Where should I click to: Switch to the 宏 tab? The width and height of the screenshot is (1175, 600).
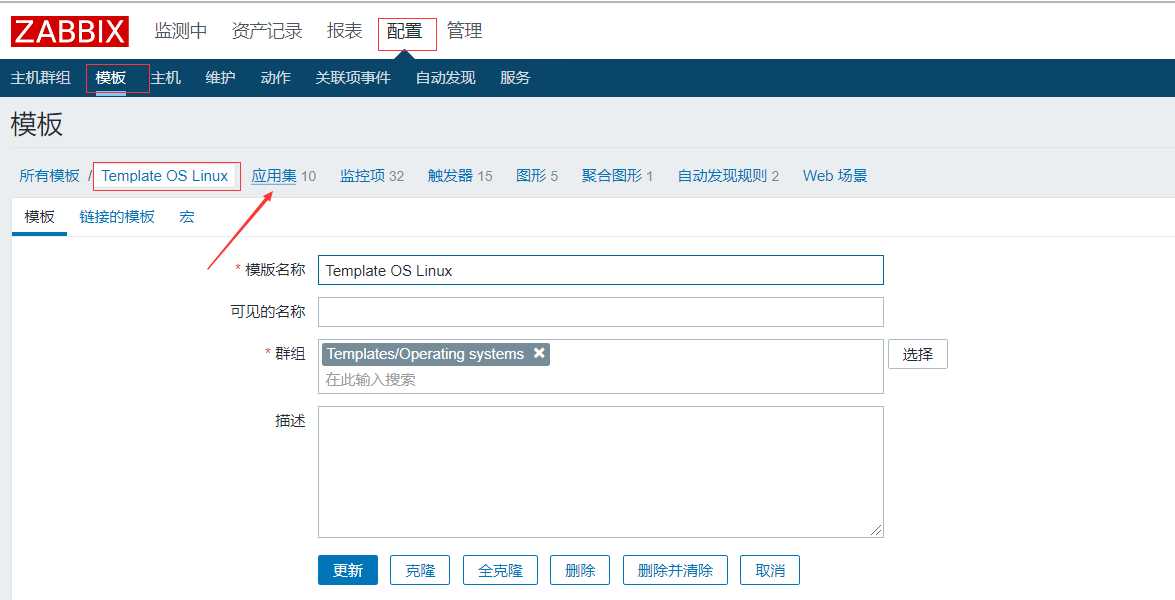(x=187, y=217)
